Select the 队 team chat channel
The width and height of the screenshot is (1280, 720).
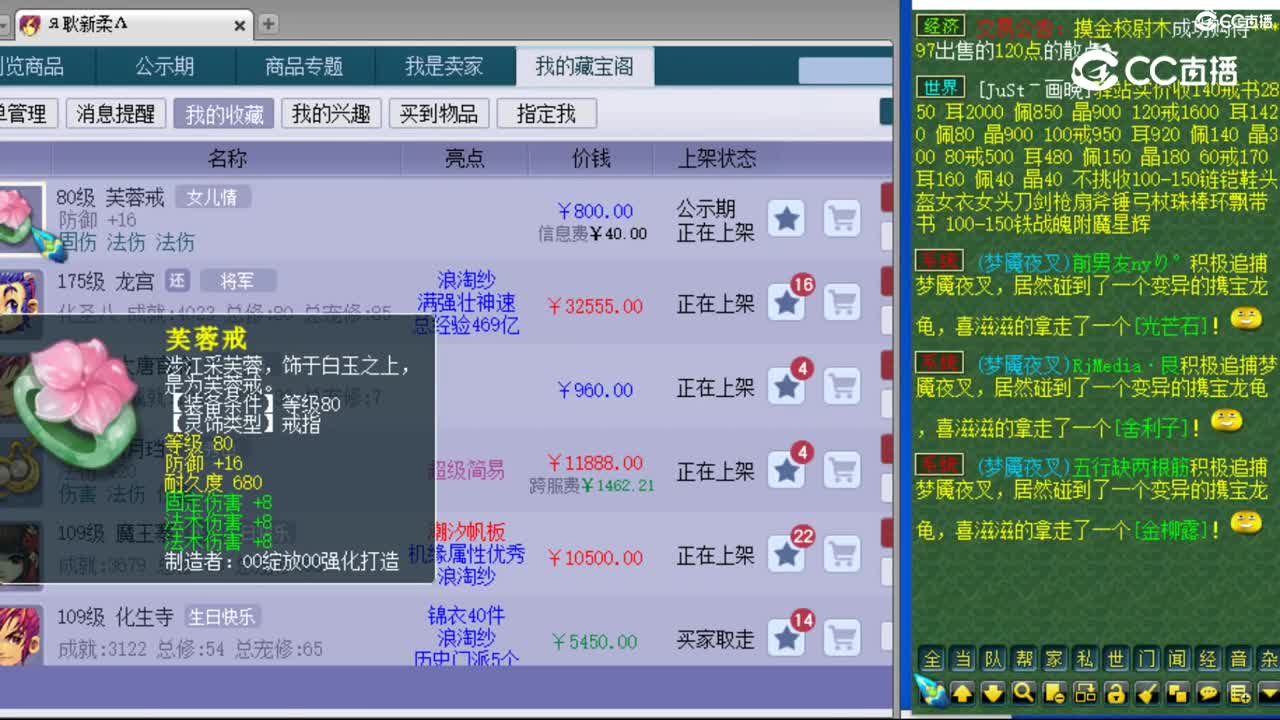pyautogui.click(x=993, y=659)
